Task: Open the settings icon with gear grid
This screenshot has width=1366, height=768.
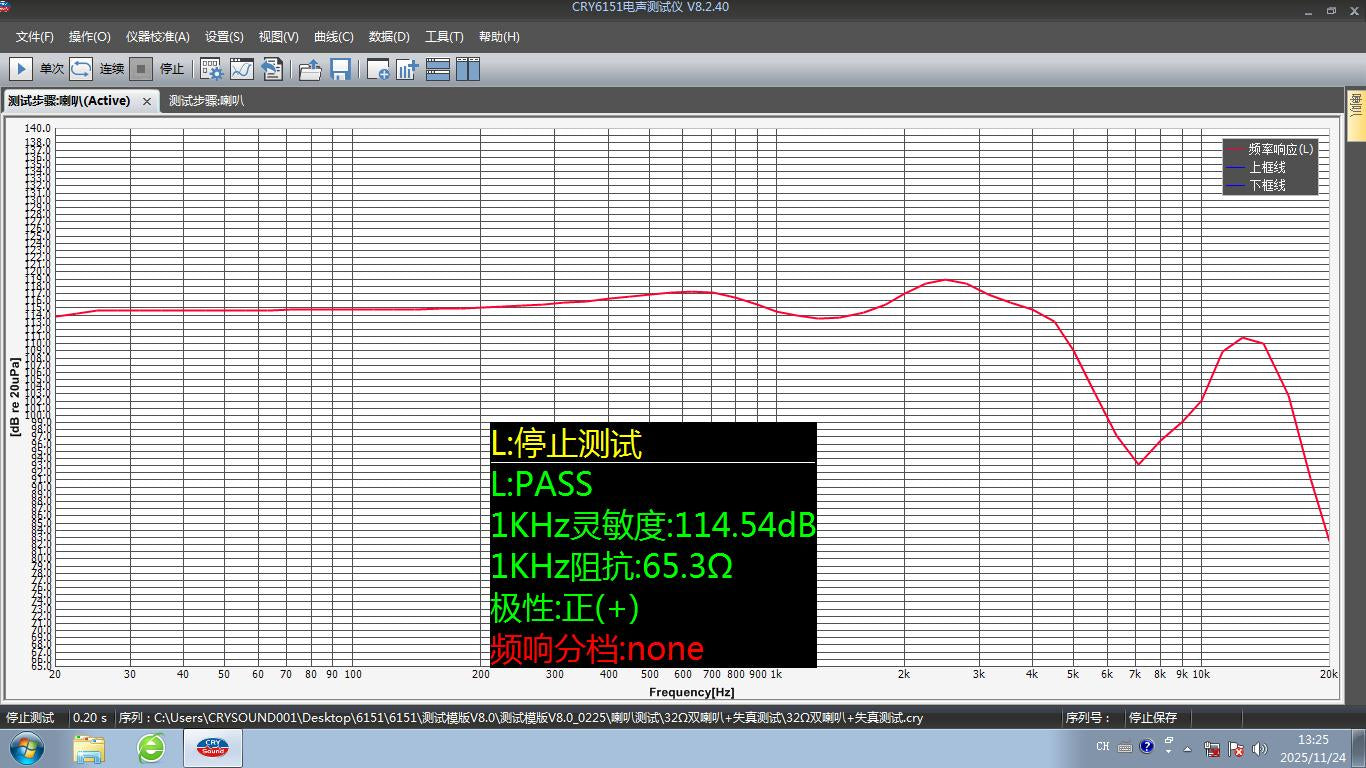Action: 212,69
